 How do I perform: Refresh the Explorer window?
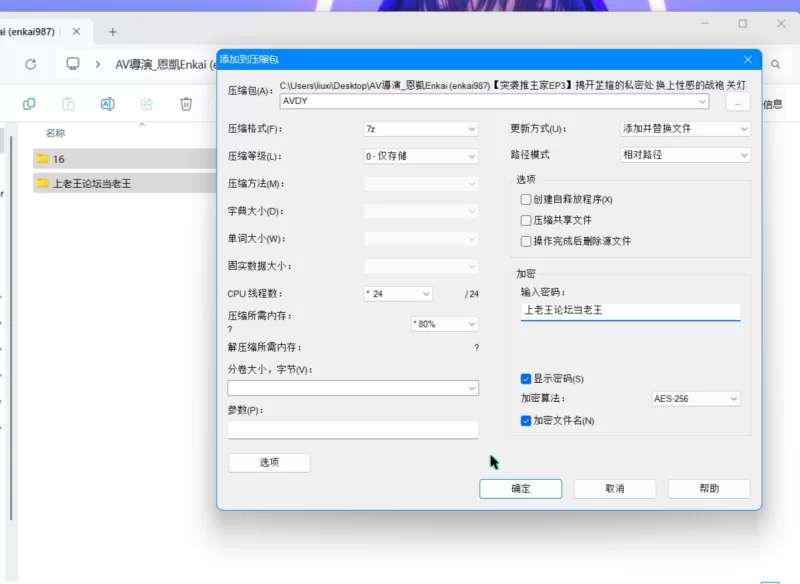(x=31, y=64)
